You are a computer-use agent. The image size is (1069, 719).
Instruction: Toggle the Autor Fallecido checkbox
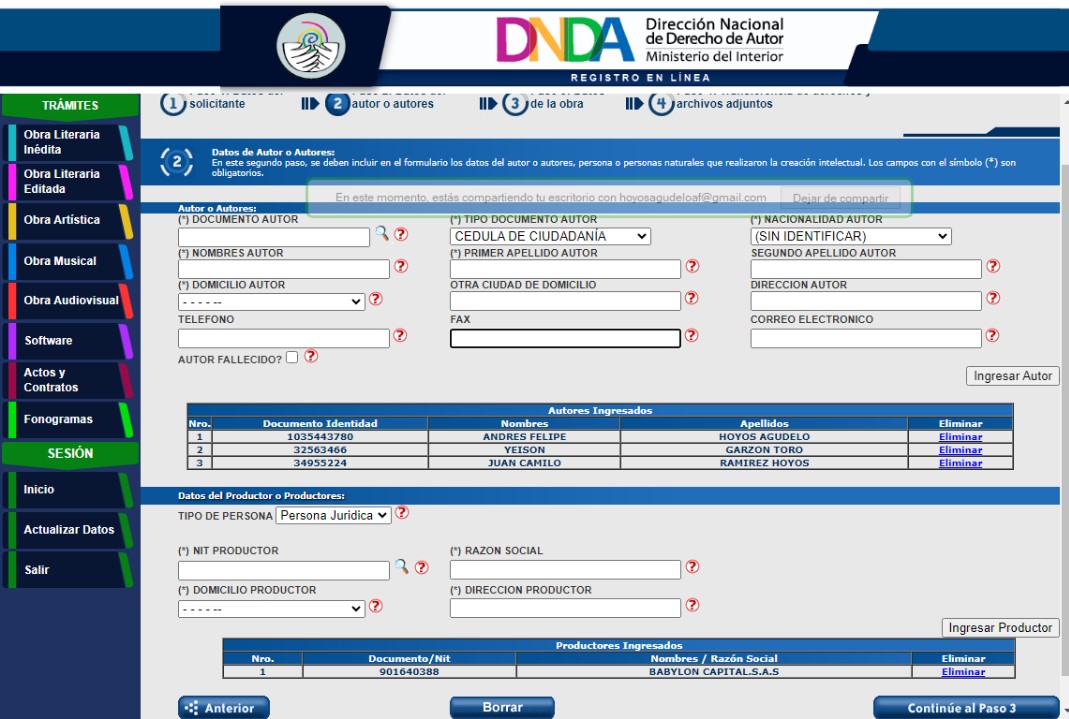[292, 357]
